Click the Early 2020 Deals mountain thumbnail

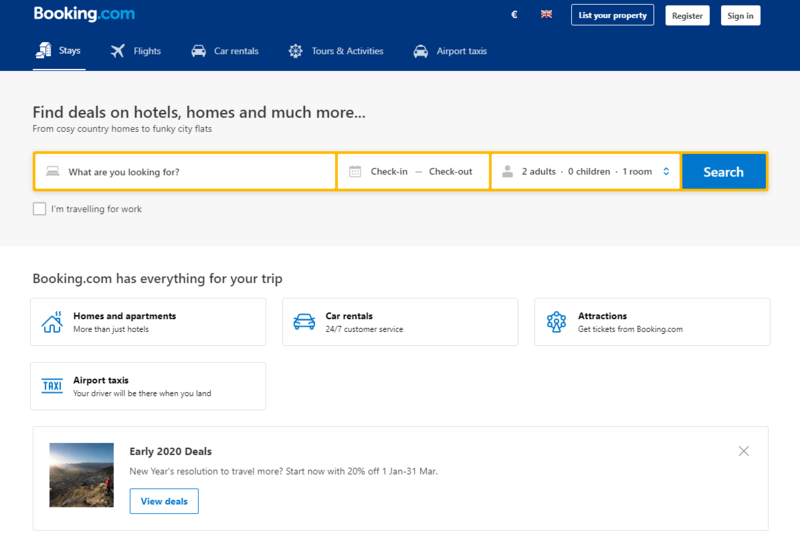[x=82, y=475]
